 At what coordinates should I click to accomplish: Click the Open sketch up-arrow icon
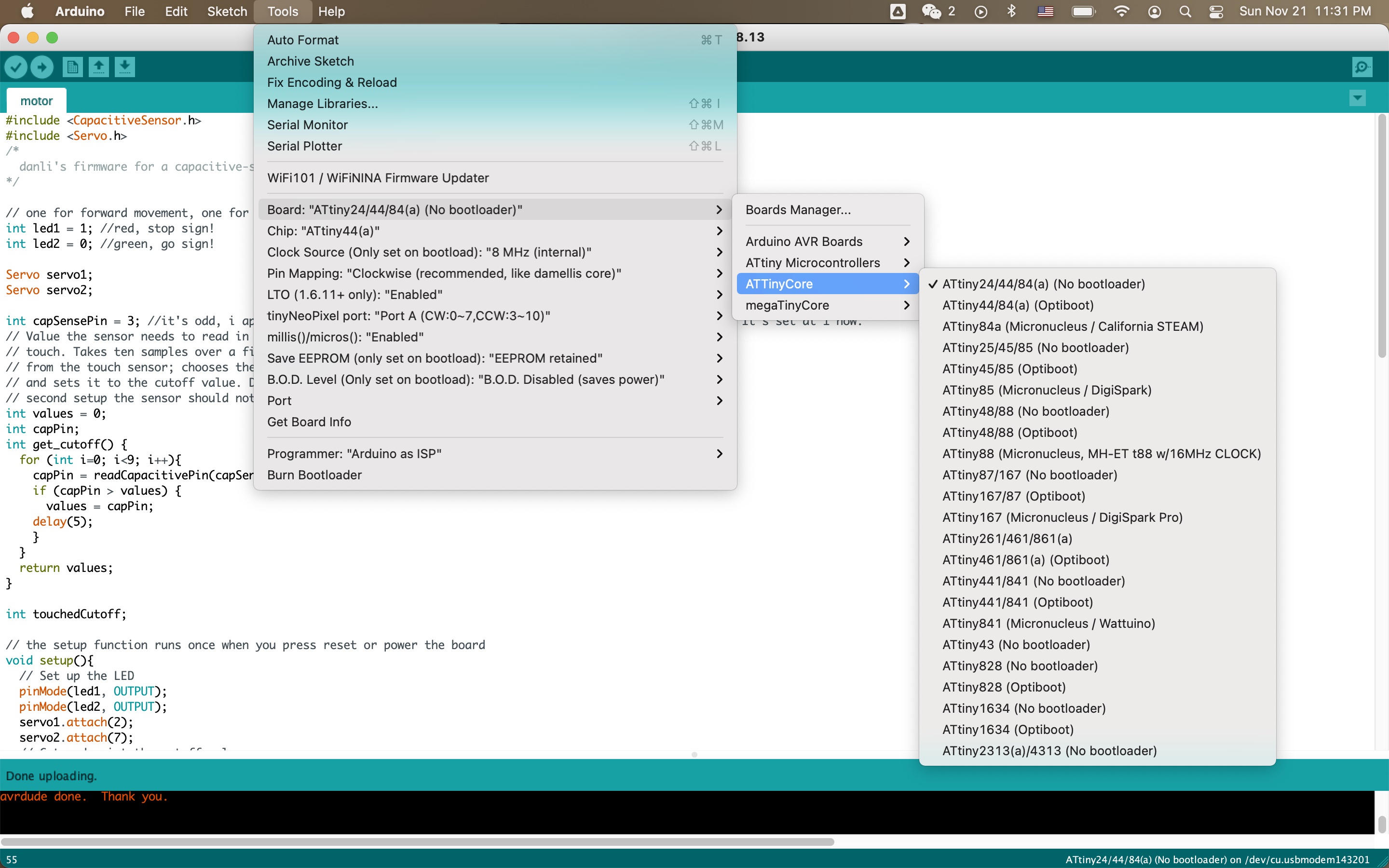tap(99, 67)
